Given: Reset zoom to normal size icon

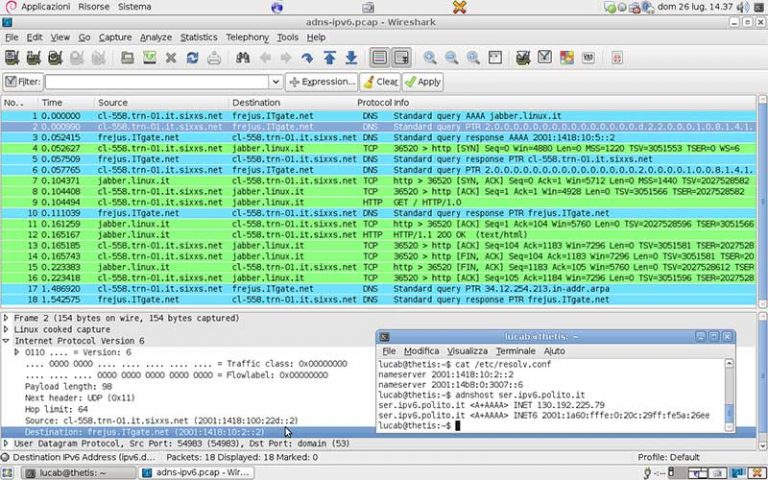Looking at the screenshot, I should click(473, 58).
